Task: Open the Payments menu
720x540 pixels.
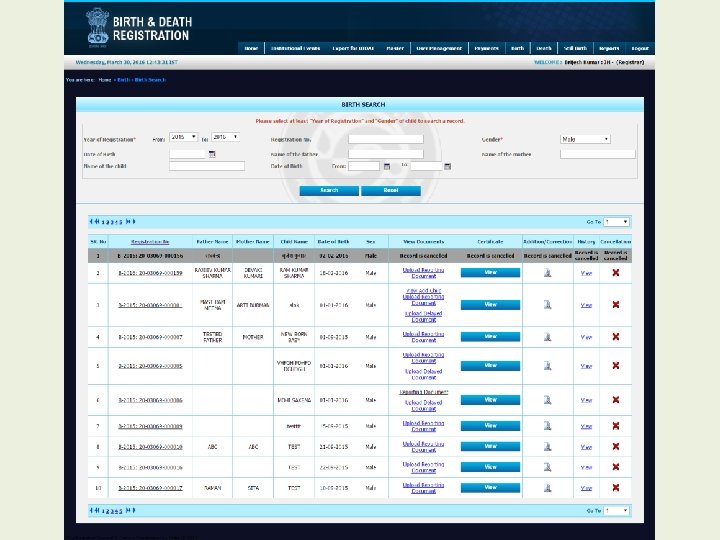Action: [x=486, y=48]
